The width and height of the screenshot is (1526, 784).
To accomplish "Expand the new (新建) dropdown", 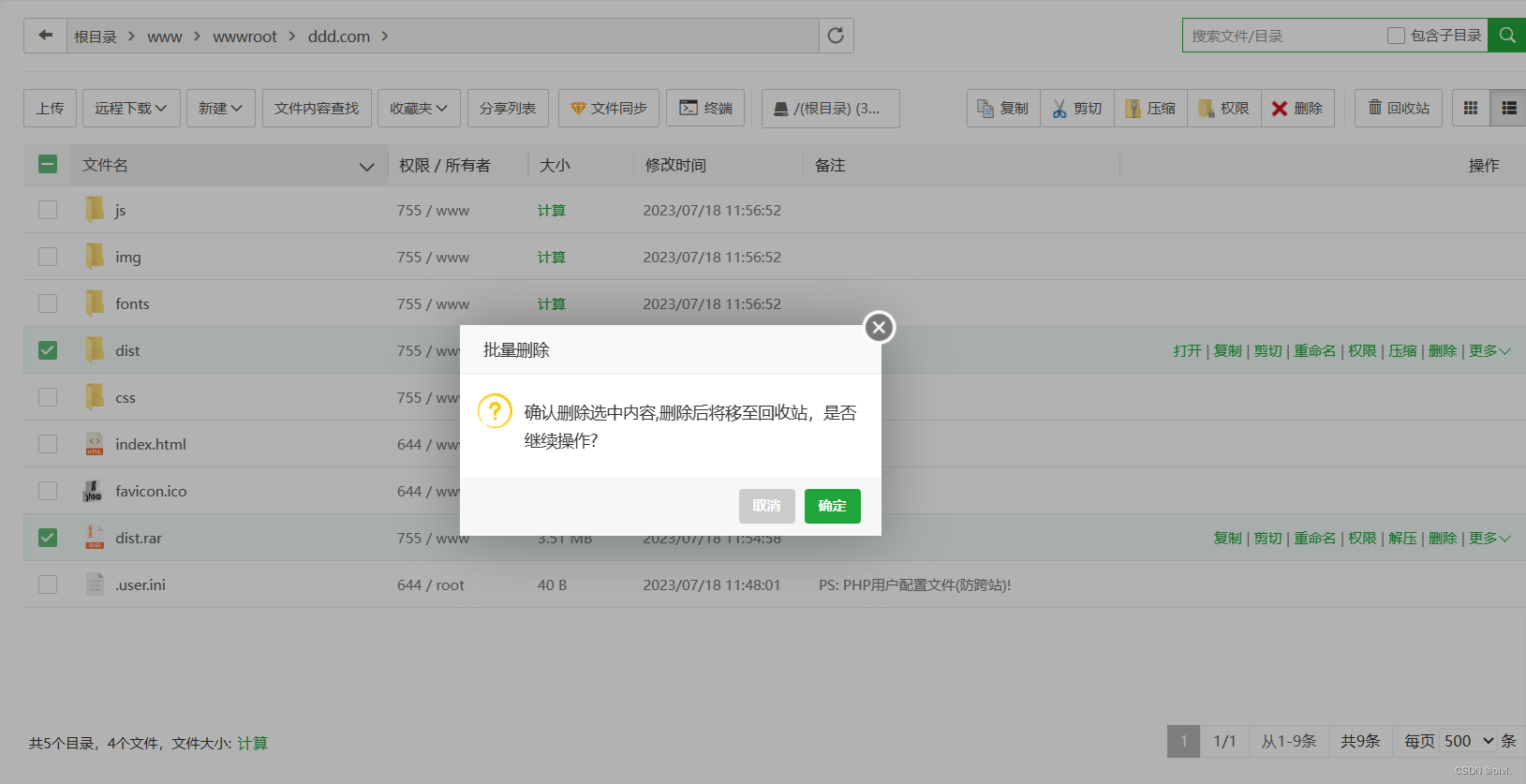I will click(221, 109).
